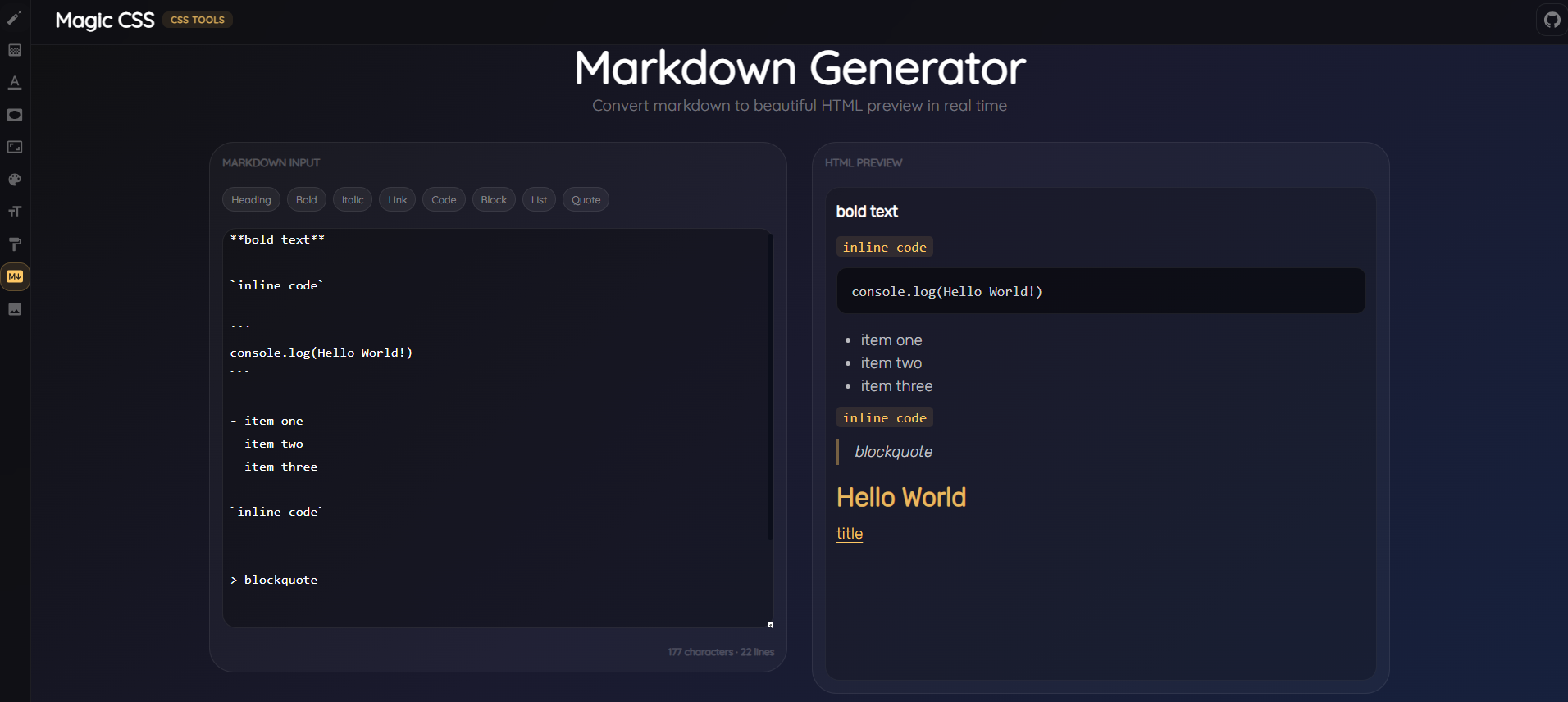Click '177 characters · 22 lines' counter
This screenshot has height=702, width=1568.
point(721,652)
